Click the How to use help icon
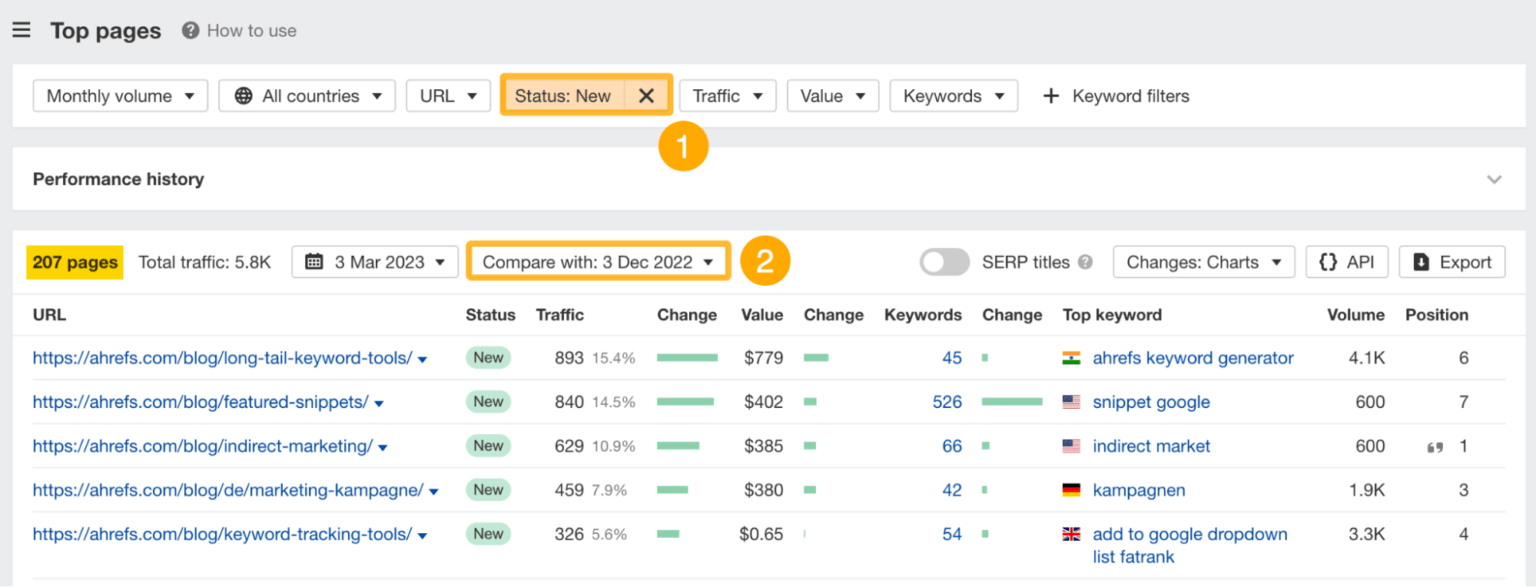 pyautogui.click(x=188, y=30)
